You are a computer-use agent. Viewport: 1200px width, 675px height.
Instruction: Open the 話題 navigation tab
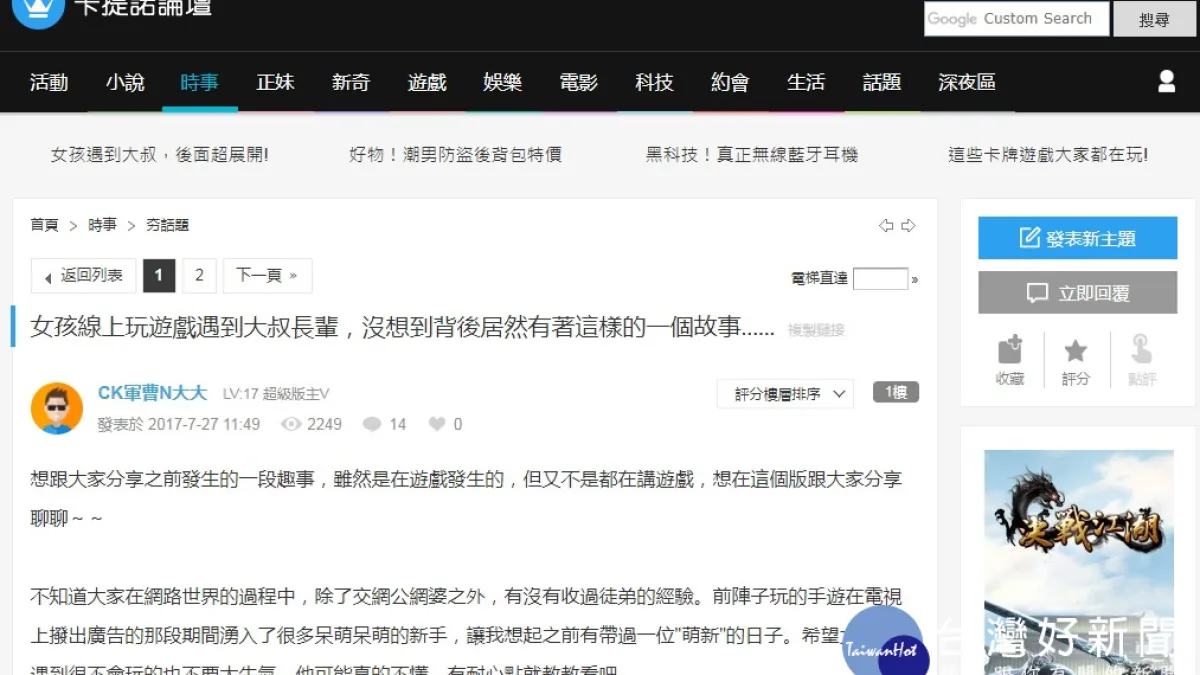pos(881,82)
